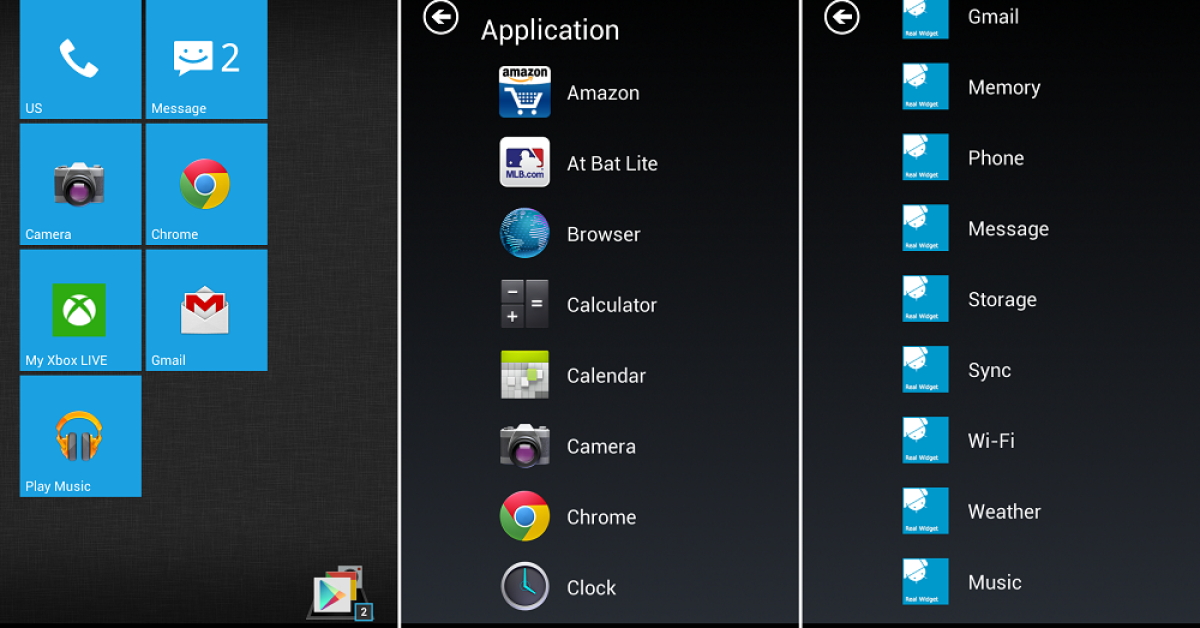Image resolution: width=1200 pixels, height=628 pixels.
Task: Open the Gmail tile on home screen
Action: pos(206,310)
